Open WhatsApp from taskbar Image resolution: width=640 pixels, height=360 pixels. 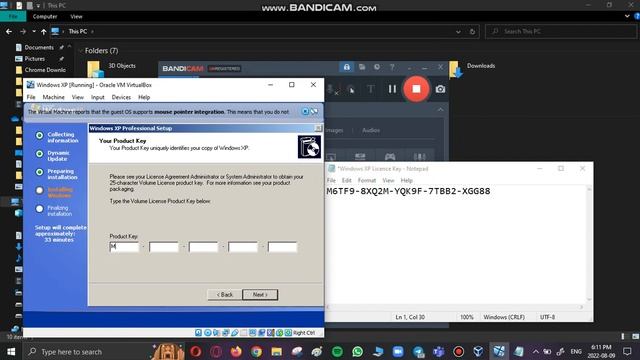pyautogui.click(x=357, y=351)
